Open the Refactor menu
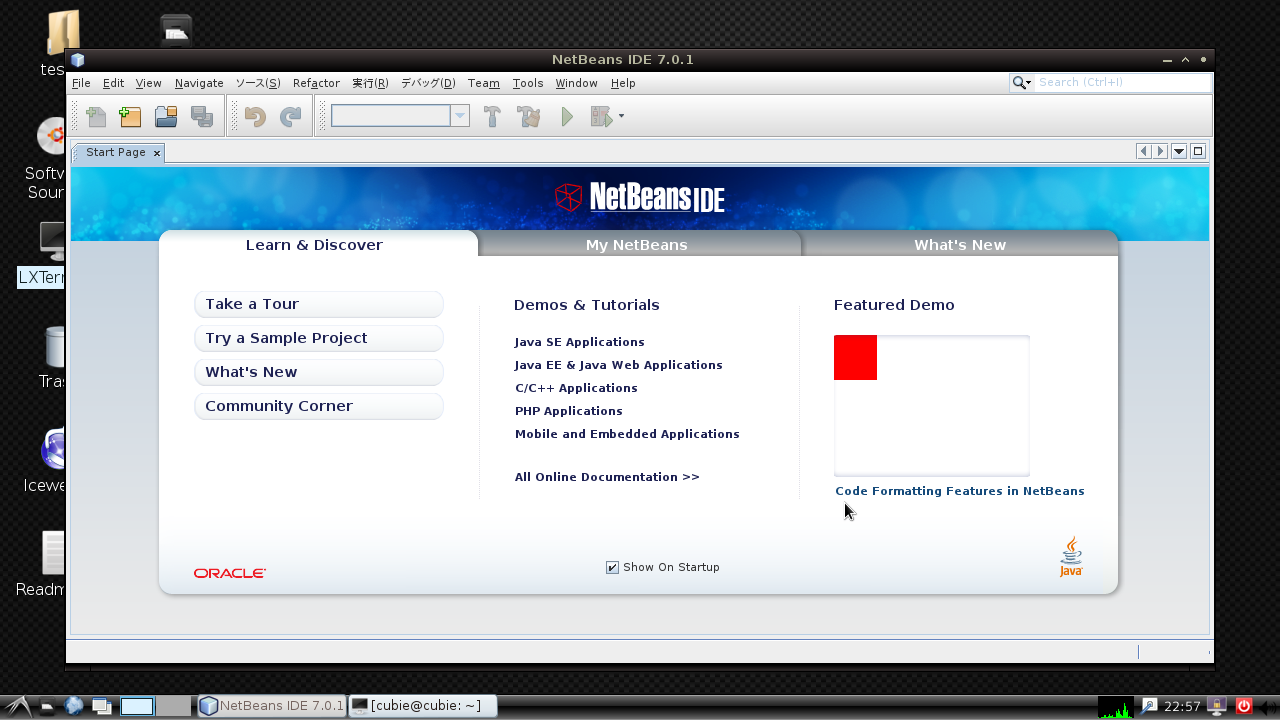This screenshot has width=1280, height=720. (x=316, y=83)
